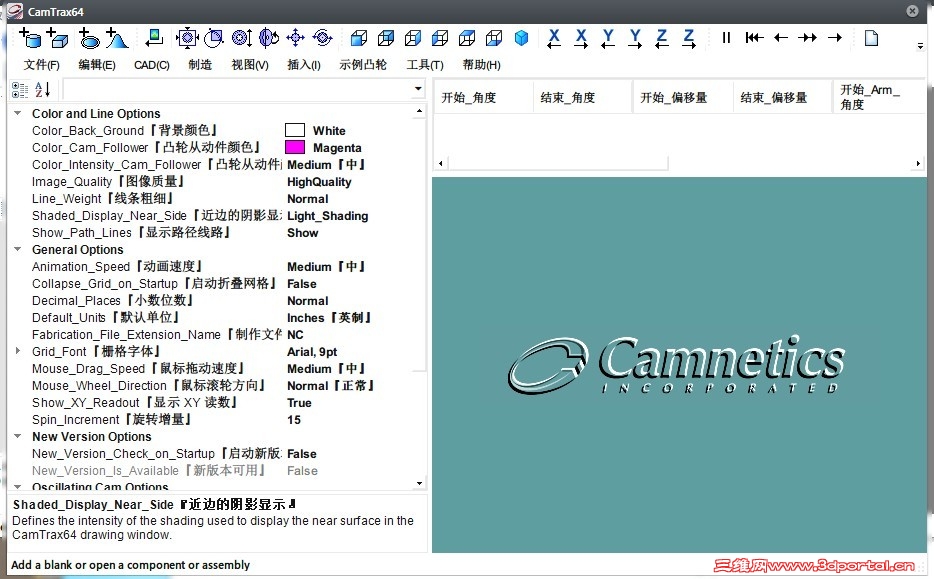The image size is (934, 579).
Task: Click the first X axis left-arrow icon
Action: (554, 38)
